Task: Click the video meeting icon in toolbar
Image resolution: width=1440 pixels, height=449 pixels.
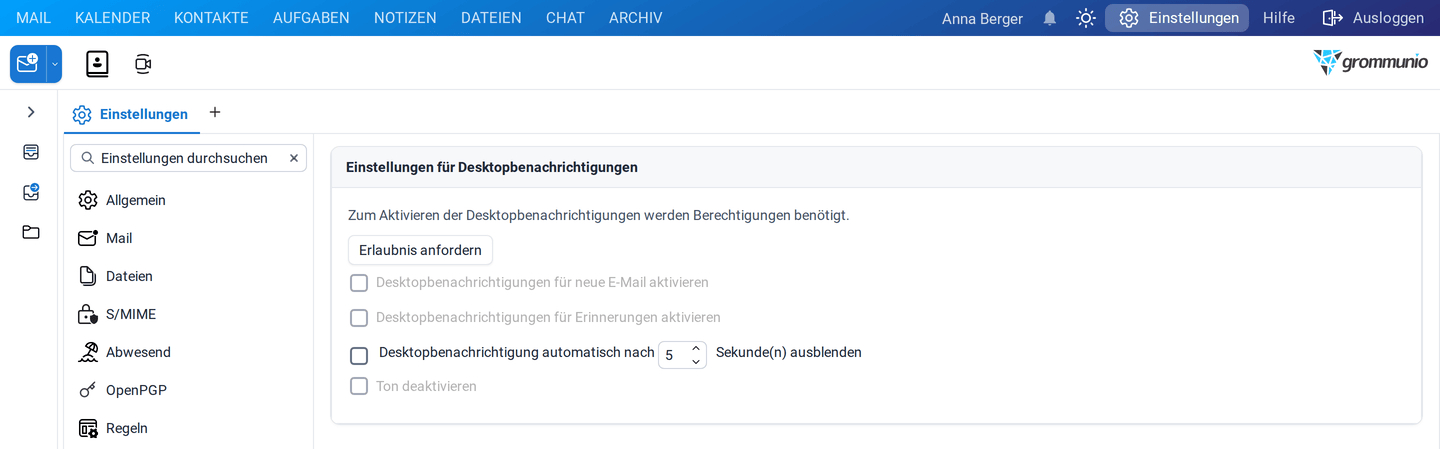Action: pyautogui.click(x=143, y=64)
